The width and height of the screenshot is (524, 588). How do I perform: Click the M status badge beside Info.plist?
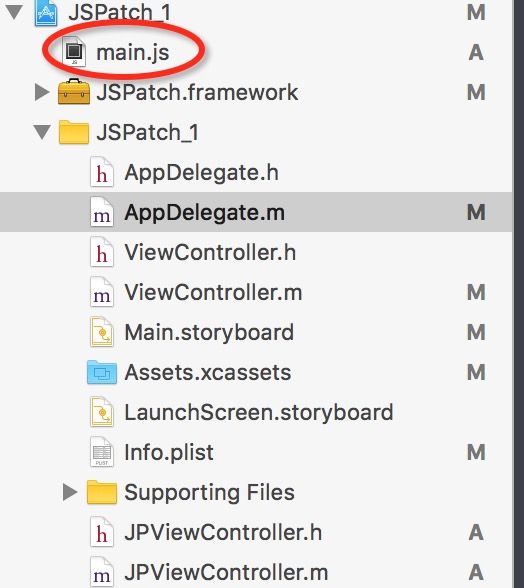476,452
